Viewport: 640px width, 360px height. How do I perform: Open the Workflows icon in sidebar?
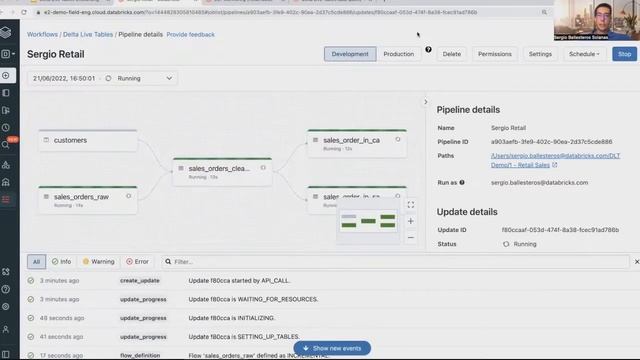point(6,199)
